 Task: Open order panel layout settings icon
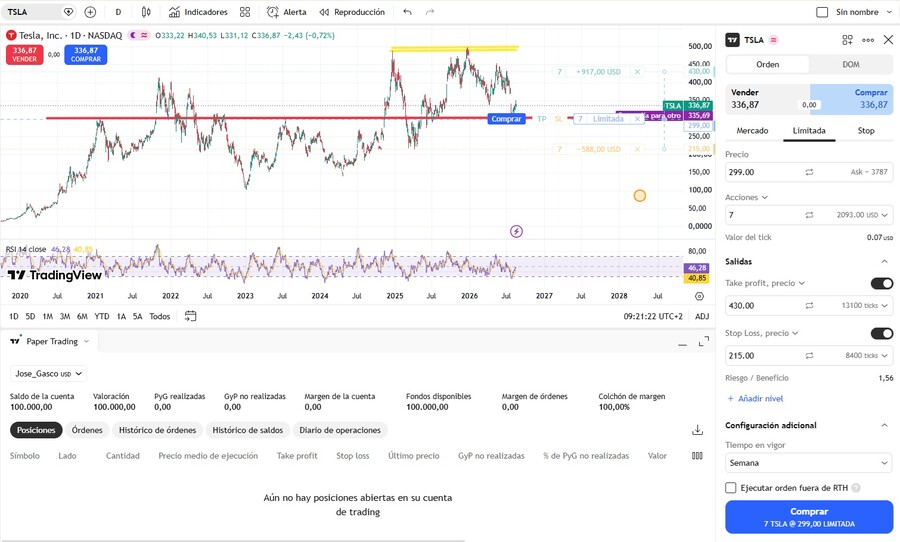[847, 40]
